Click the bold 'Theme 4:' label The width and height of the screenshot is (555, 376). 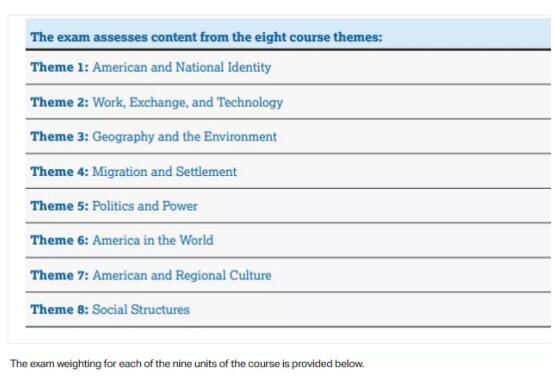(59, 171)
